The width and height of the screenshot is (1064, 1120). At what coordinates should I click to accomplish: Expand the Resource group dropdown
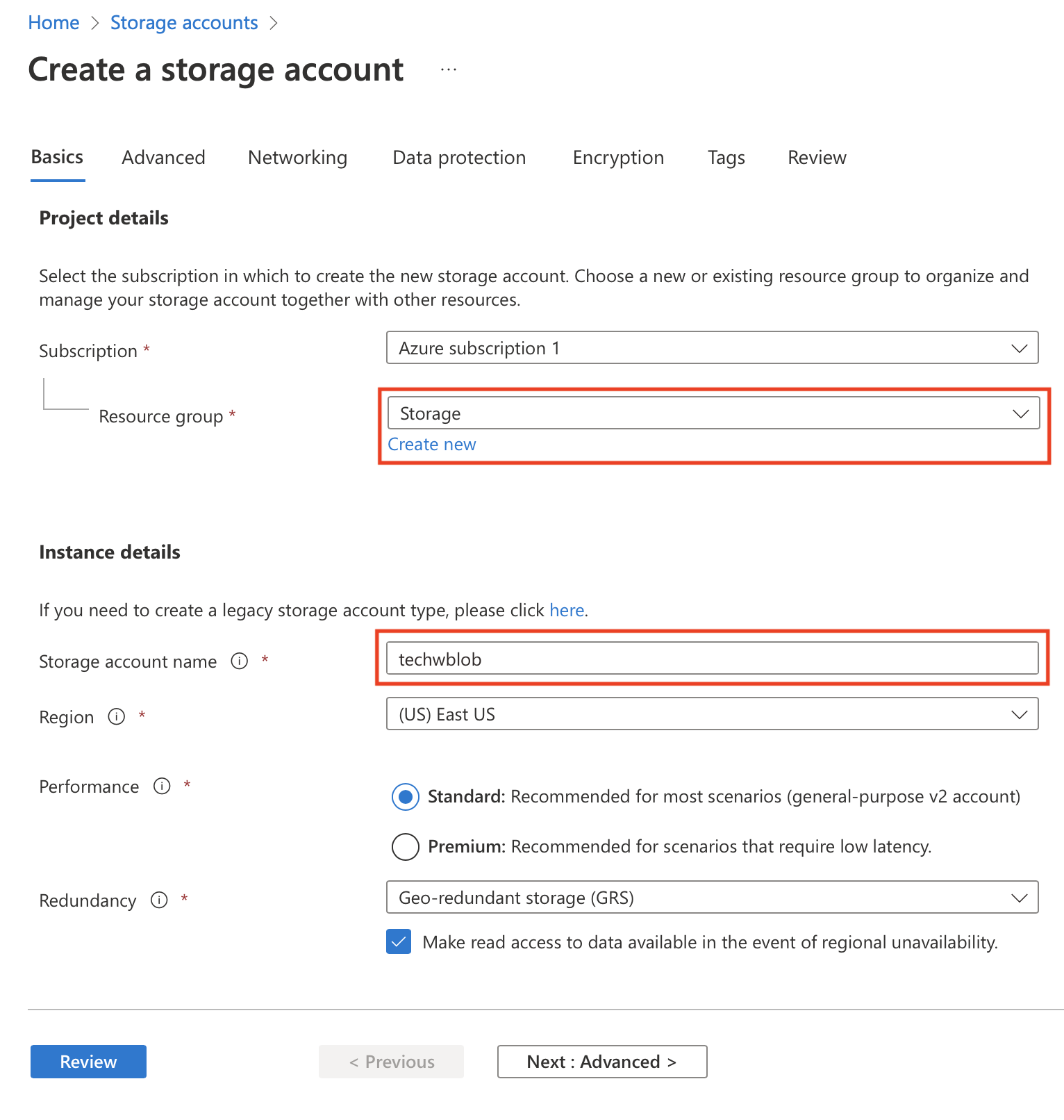pyautogui.click(x=713, y=413)
